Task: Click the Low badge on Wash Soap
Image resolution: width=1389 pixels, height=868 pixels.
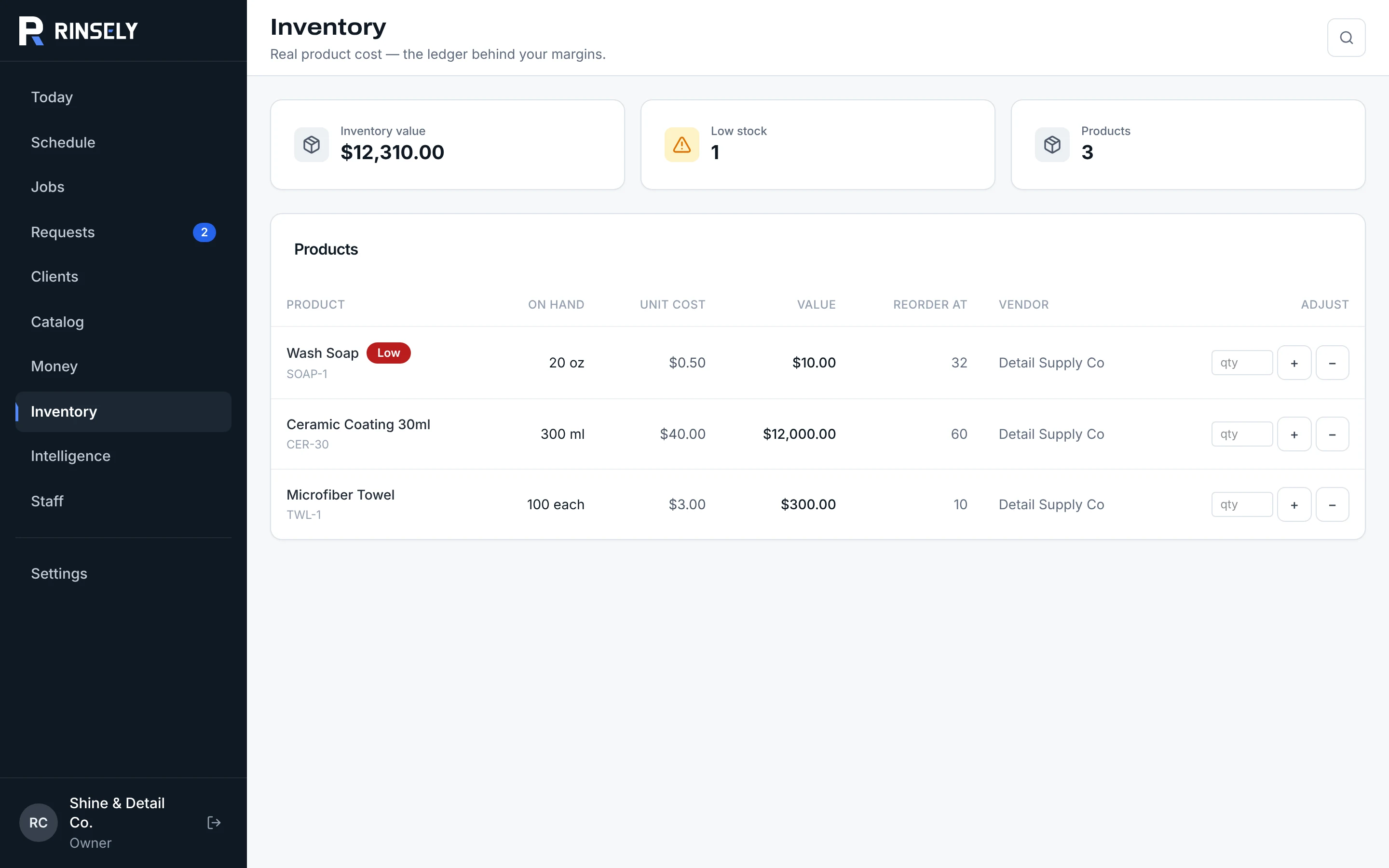Action: pyautogui.click(x=389, y=353)
